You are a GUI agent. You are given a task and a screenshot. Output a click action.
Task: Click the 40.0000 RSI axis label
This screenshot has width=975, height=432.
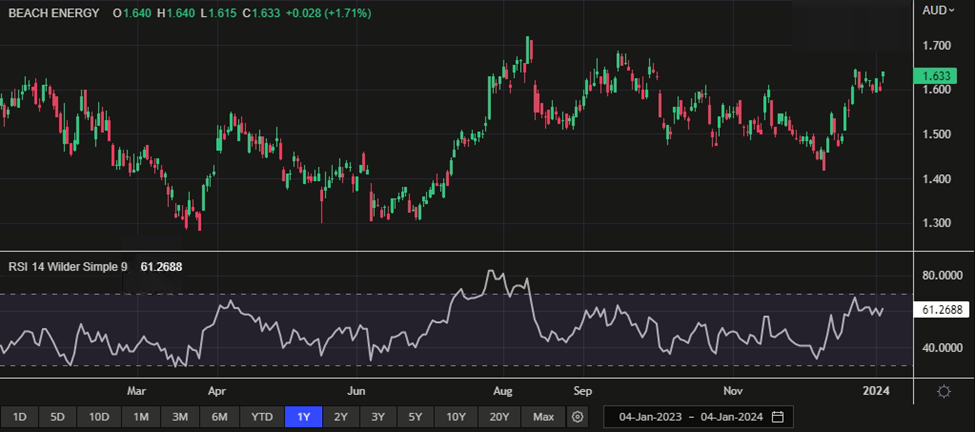point(944,347)
